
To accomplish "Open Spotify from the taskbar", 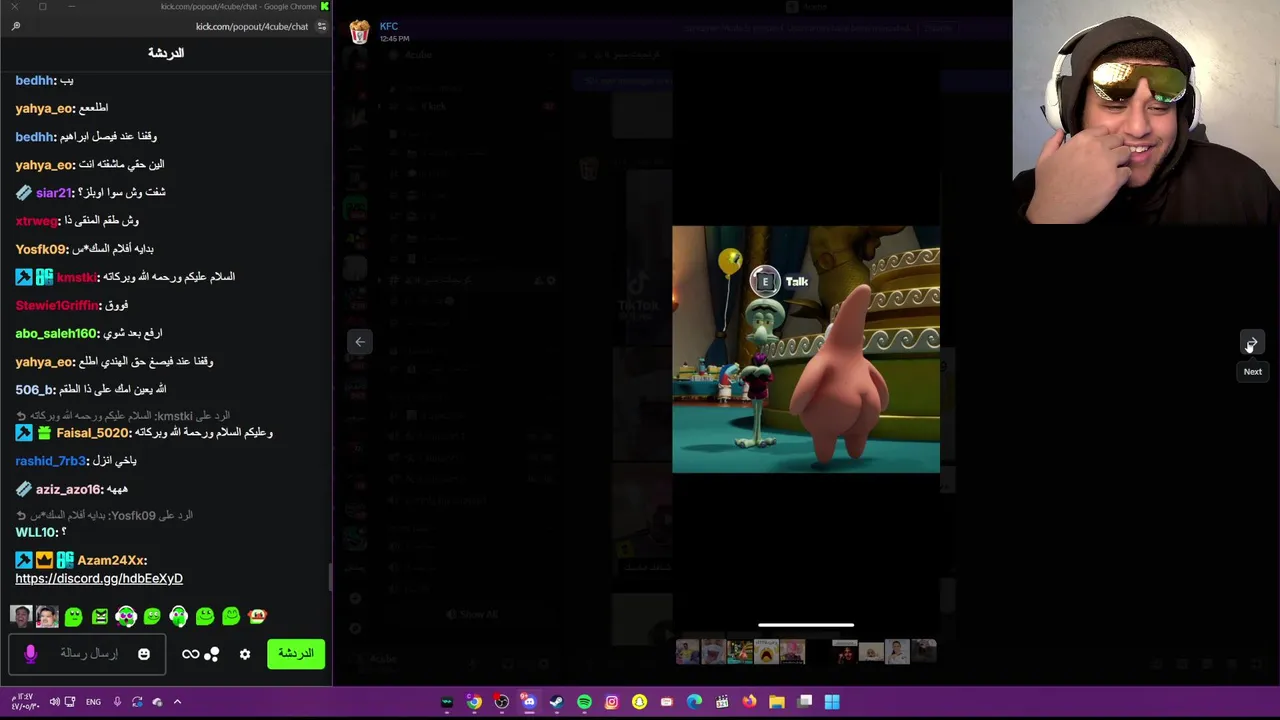I will tap(584, 702).
